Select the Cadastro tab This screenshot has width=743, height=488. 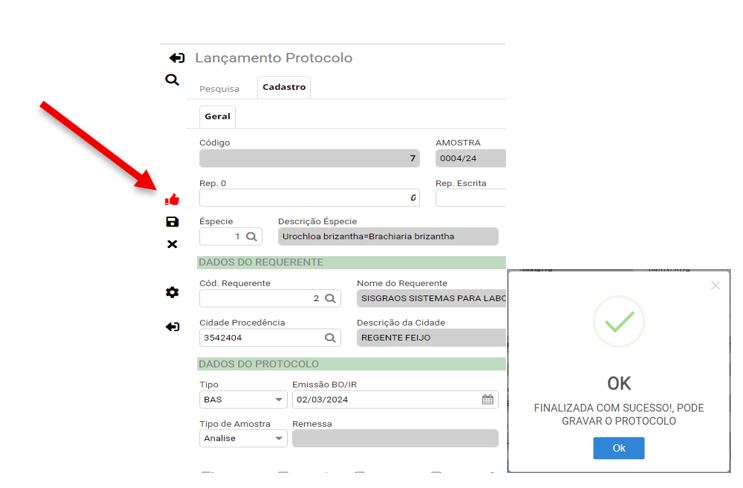click(285, 88)
